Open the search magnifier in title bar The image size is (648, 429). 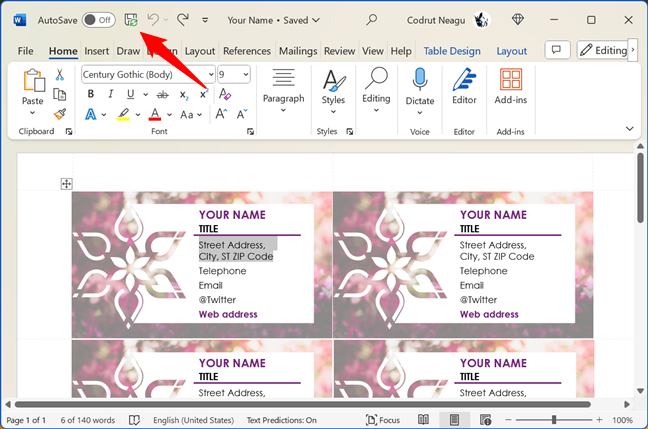372,19
